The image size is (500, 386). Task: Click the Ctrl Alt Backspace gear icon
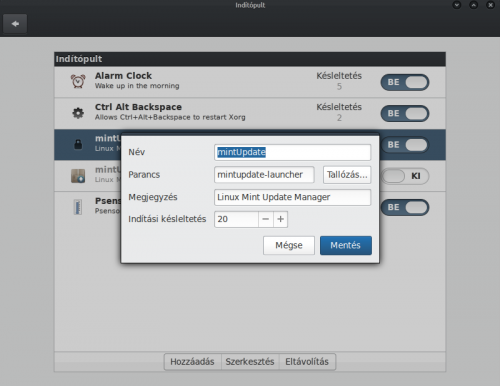coord(78,113)
